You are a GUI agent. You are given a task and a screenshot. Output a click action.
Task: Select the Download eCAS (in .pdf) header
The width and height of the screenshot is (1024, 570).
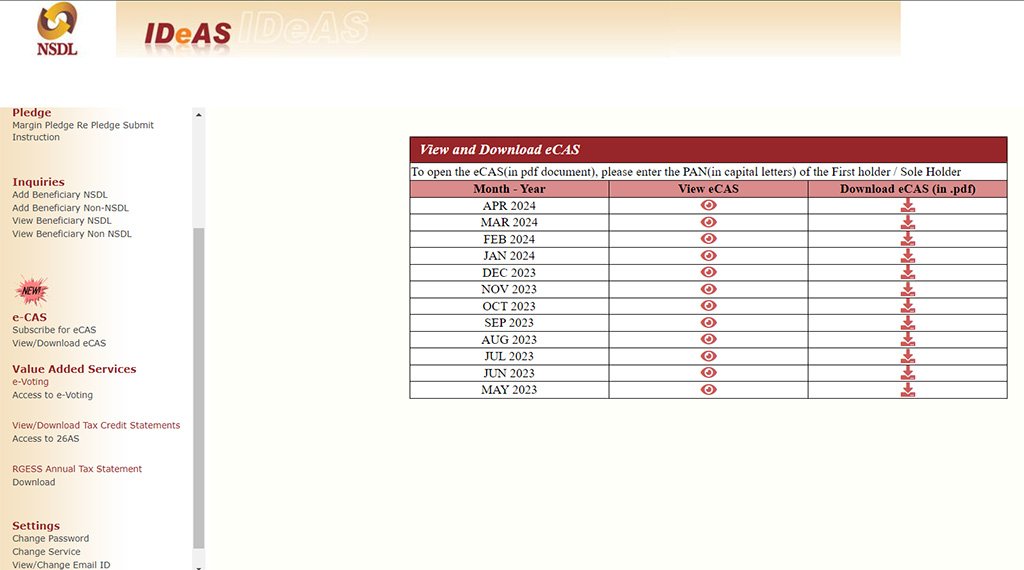908,189
